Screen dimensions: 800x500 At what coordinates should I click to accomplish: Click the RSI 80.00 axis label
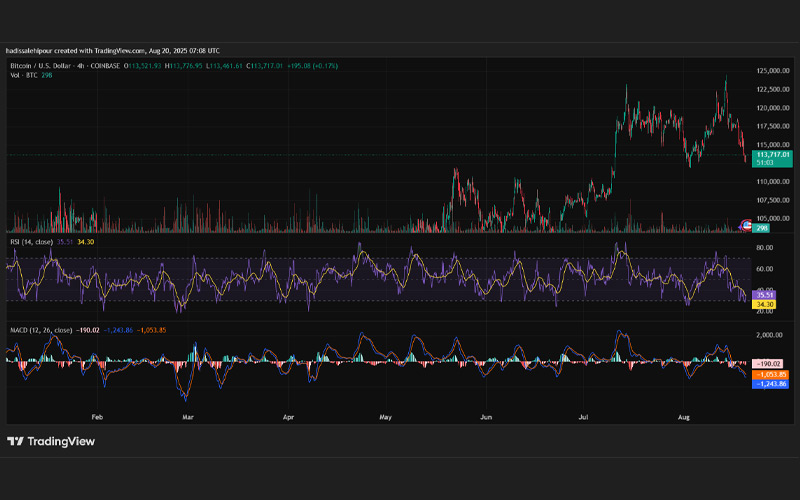[764, 247]
